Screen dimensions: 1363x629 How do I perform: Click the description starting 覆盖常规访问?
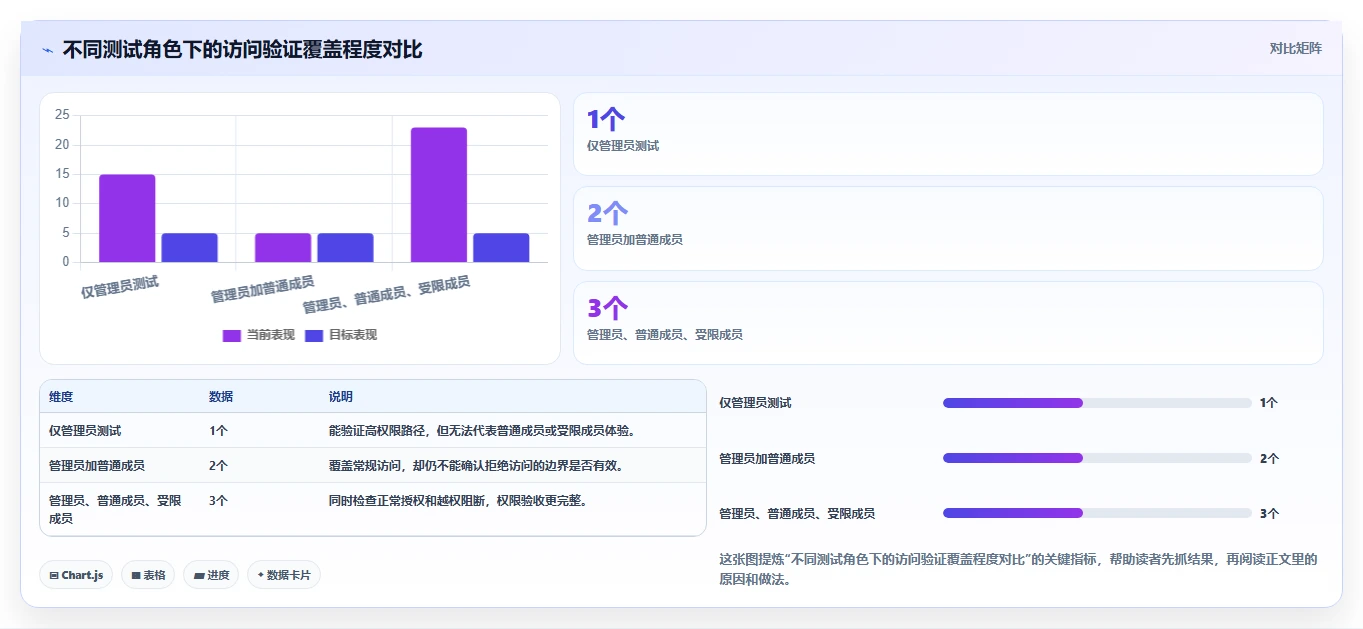coord(477,465)
